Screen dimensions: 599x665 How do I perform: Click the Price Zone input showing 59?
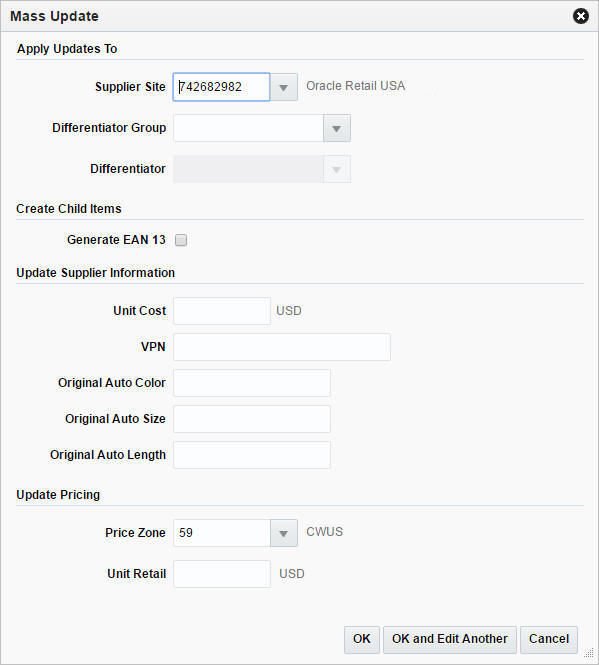click(222, 533)
